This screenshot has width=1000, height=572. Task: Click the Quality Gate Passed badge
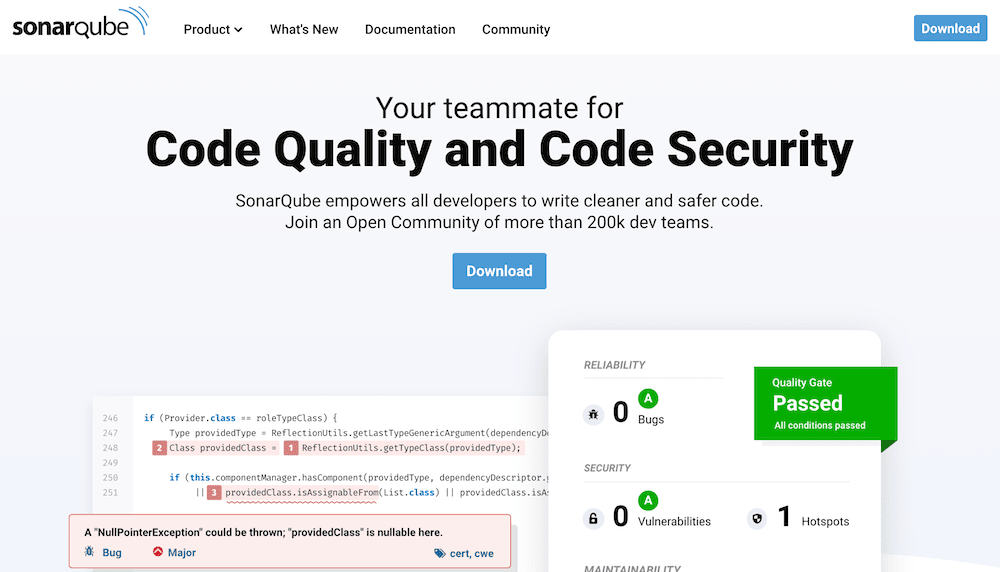pyautogui.click(x=825, y=404)
